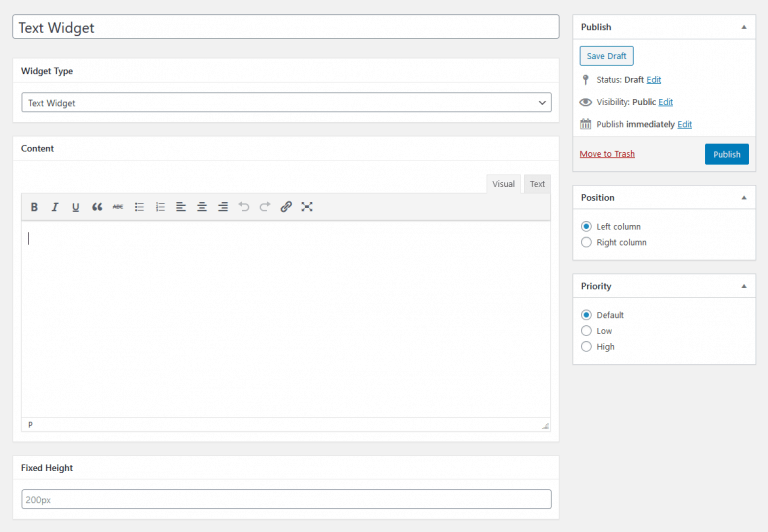The height and width of the screenshot is (532, 768).
Task: Choose Low priority
Action: coord(586,331)
